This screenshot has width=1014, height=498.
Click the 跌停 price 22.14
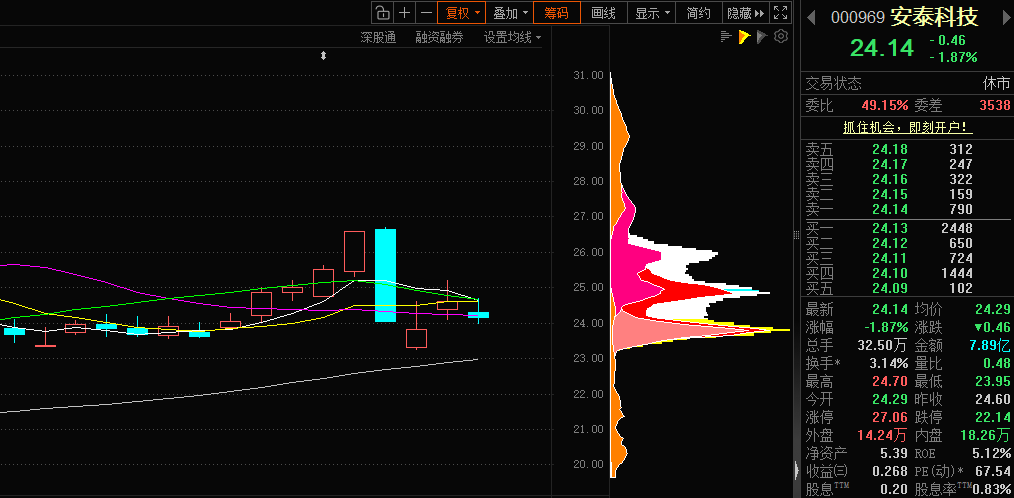coord(992,417)
